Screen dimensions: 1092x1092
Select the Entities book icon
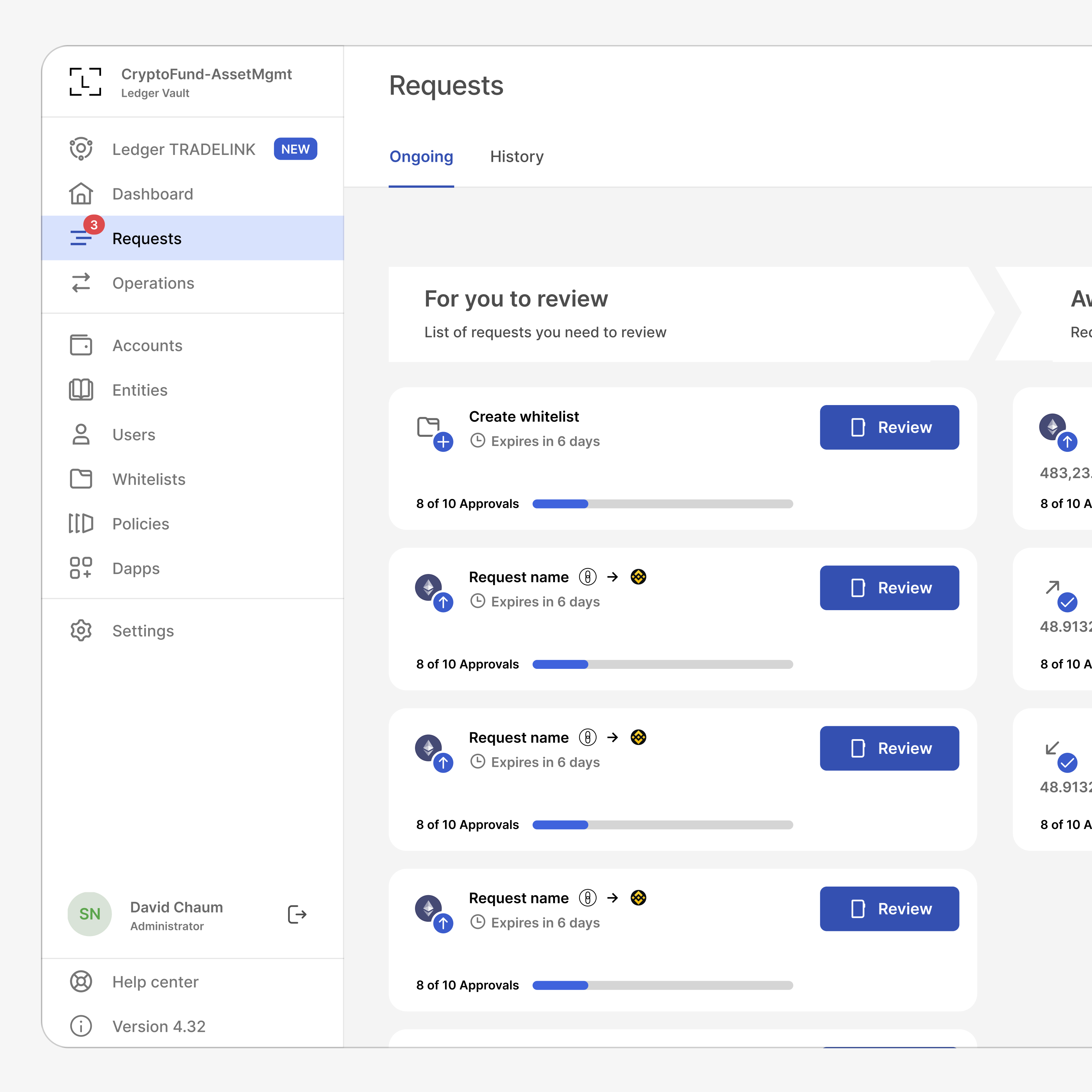click(81, 389)
